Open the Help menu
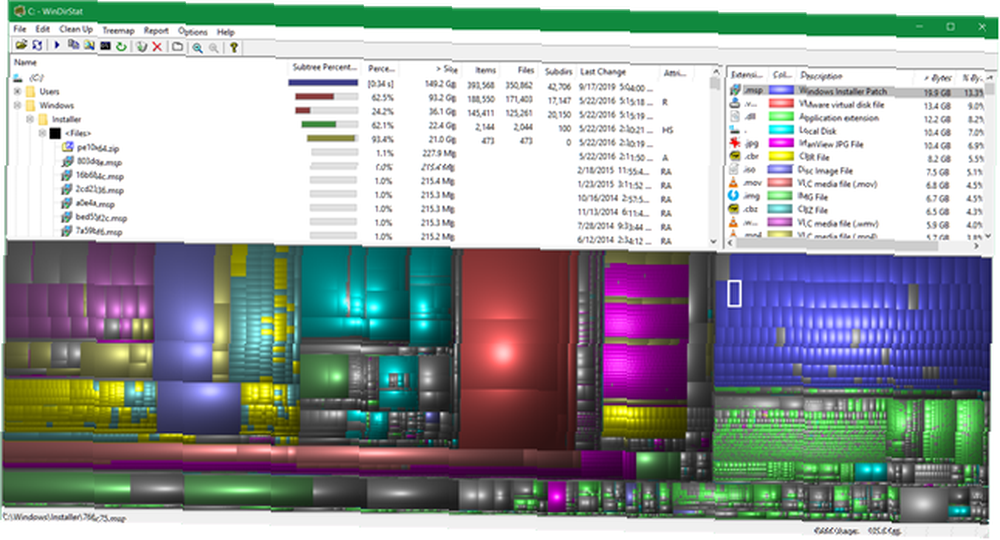Viewport: 1000px width, 540px height. (x=226, y=32)
